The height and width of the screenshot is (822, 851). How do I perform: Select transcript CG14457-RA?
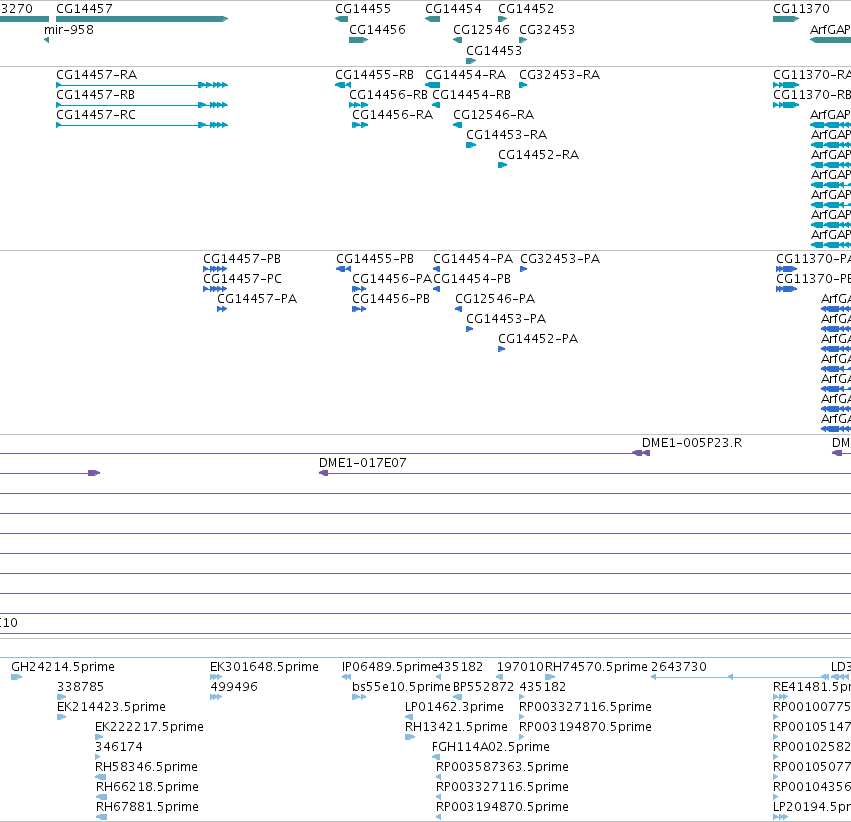coord(97,74)
